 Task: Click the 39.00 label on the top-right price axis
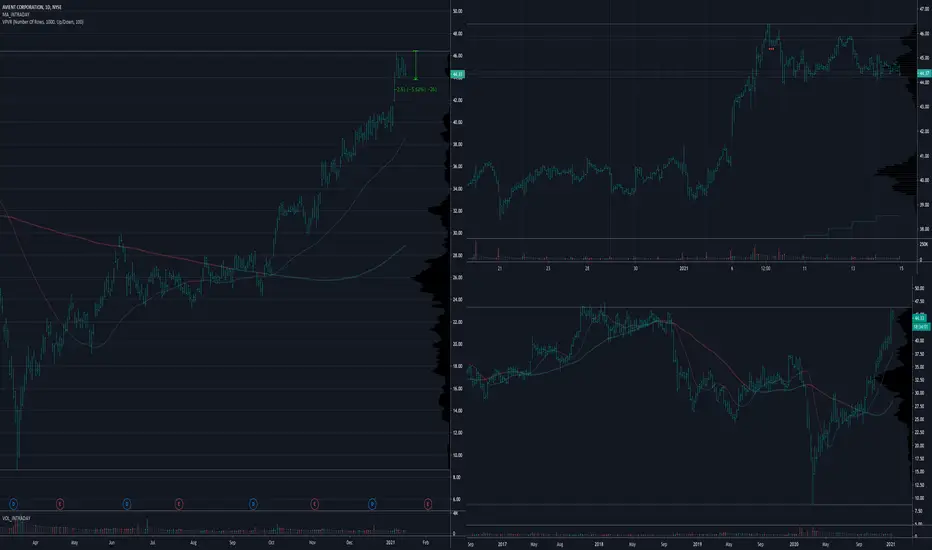[x=924, y=205]
